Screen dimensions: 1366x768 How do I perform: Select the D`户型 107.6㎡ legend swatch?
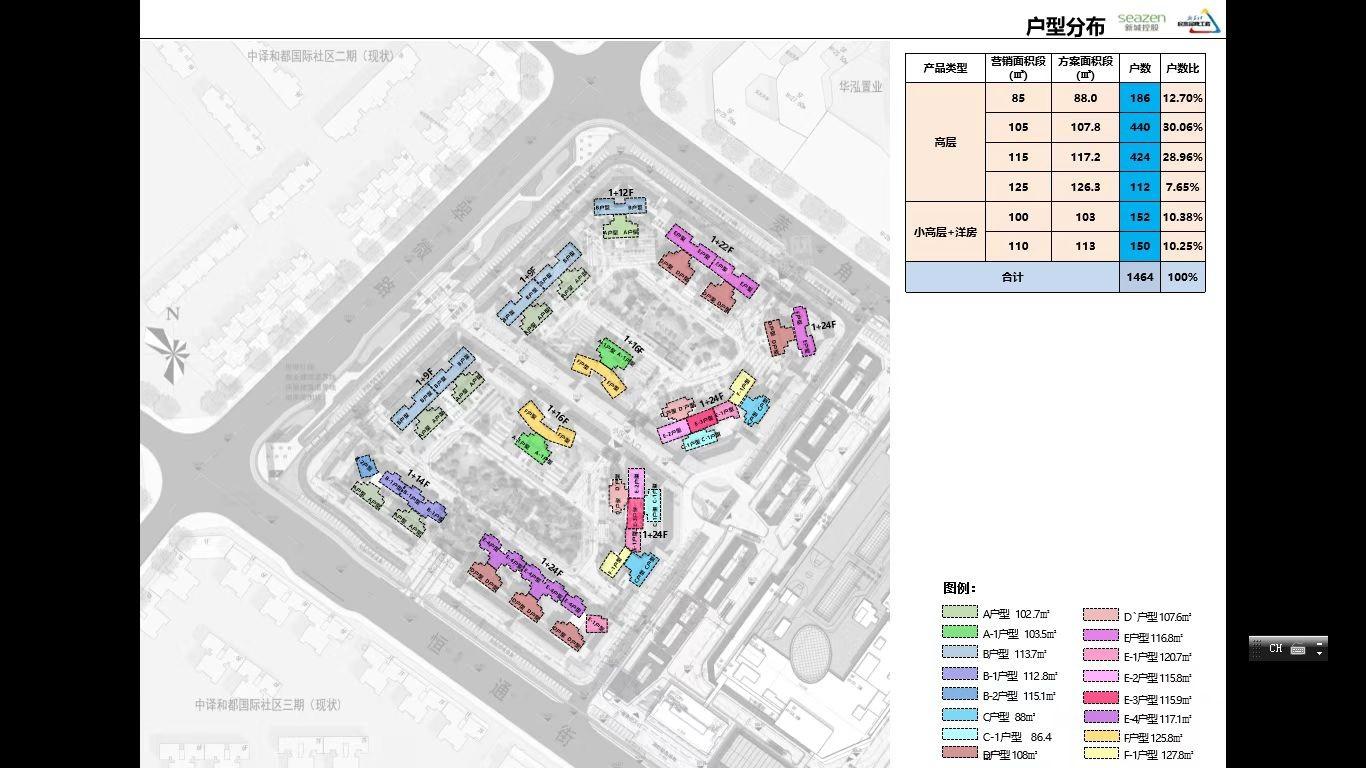tap(1100, 615)
